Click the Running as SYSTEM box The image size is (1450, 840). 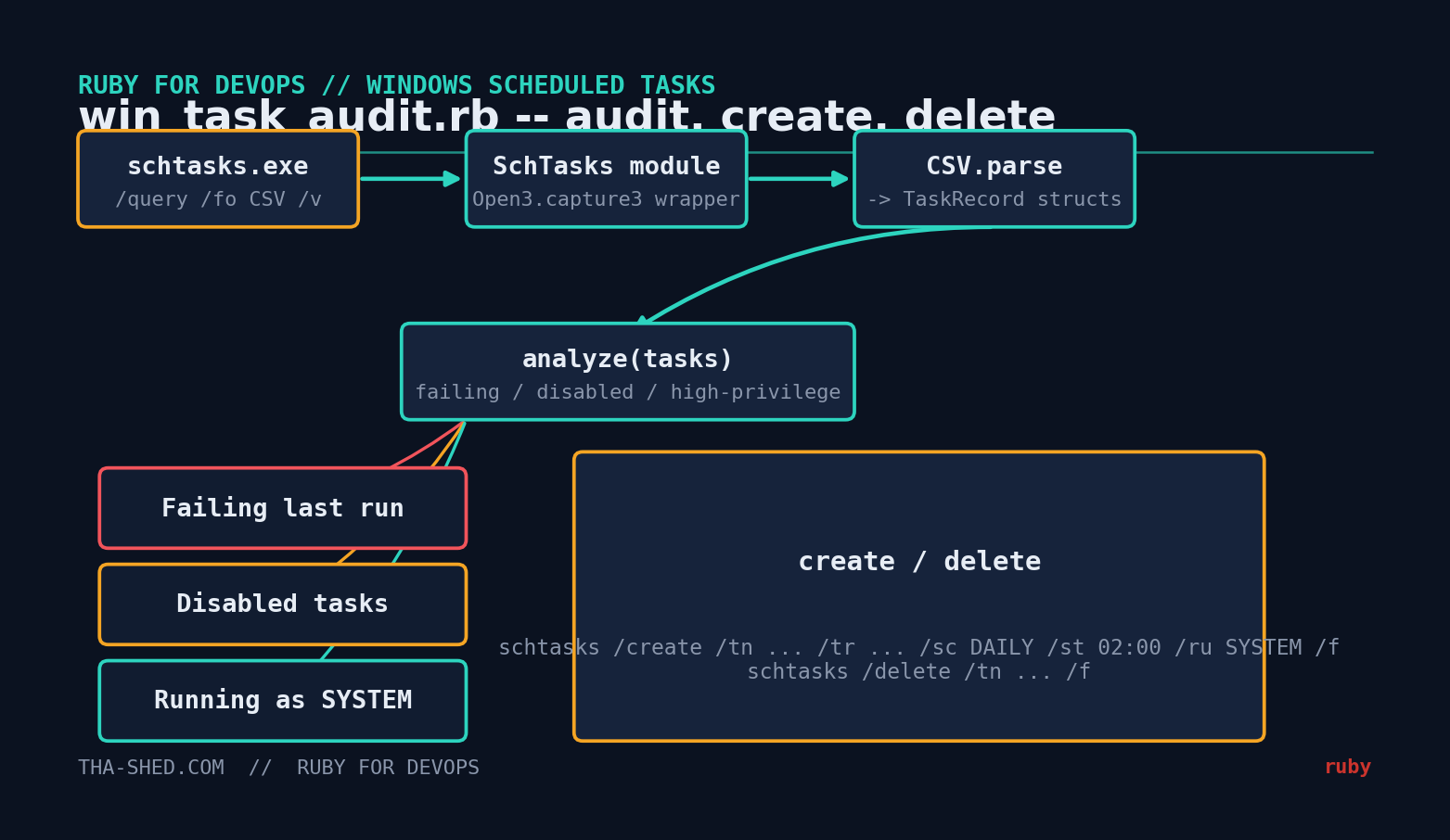tap(283, 701)
